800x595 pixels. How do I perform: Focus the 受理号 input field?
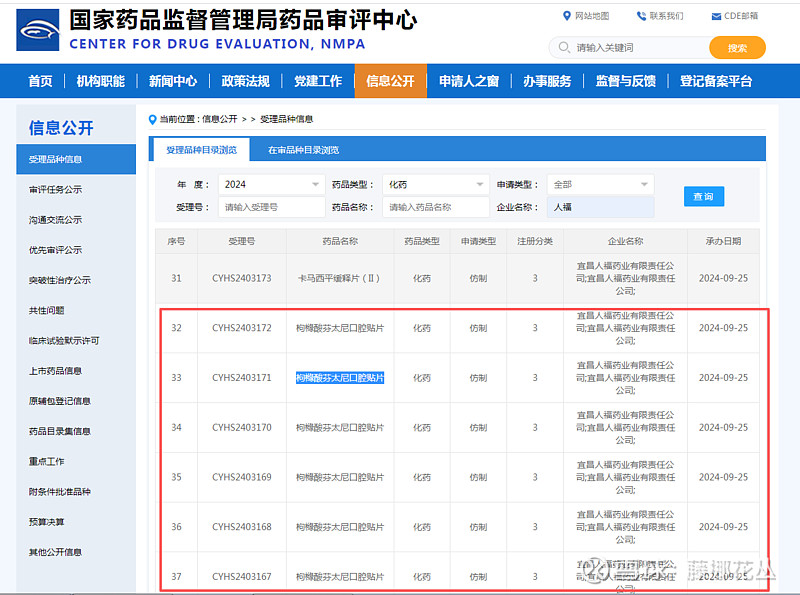point(270,207)
